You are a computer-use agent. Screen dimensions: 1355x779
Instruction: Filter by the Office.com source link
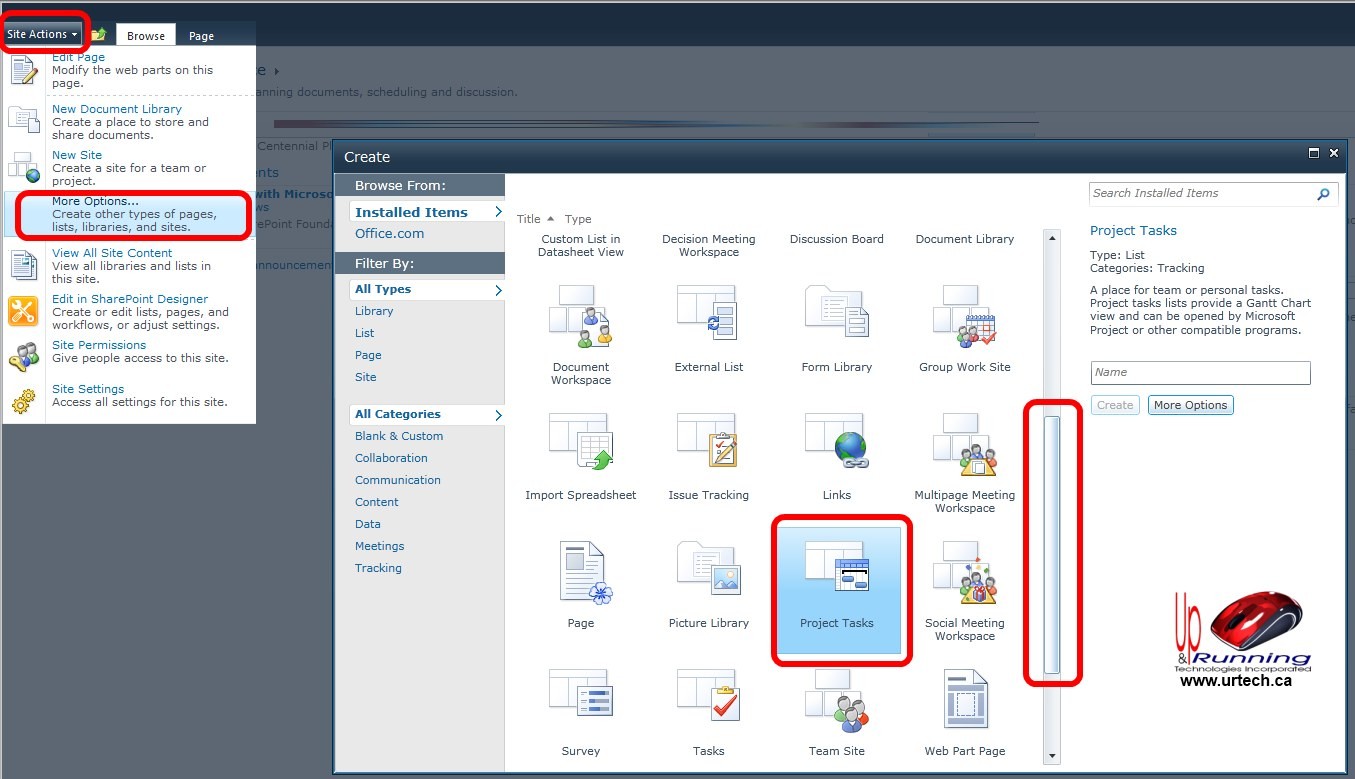click(389, 234)
